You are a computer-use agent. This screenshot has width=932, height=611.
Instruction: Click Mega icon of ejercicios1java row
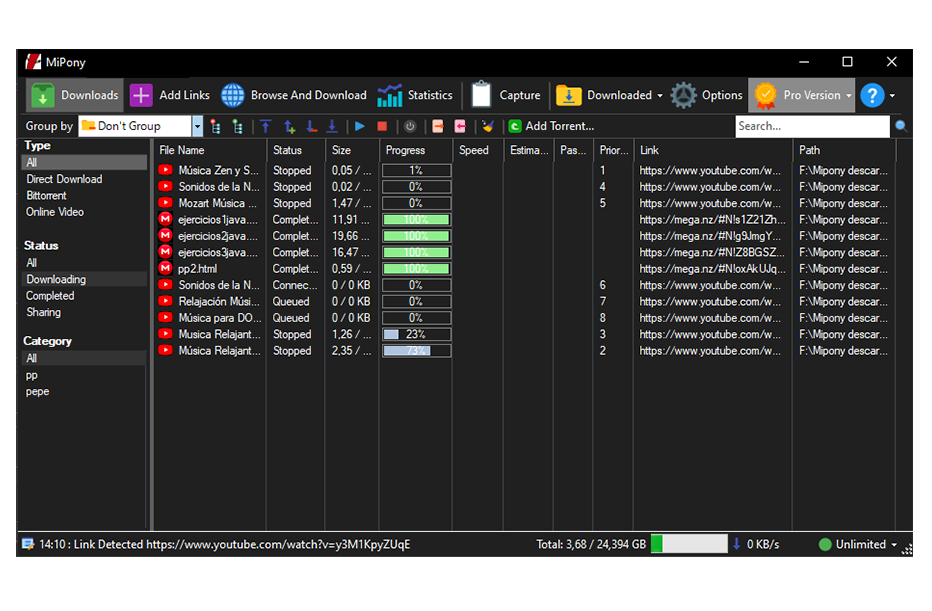click(x=165, y=219)
